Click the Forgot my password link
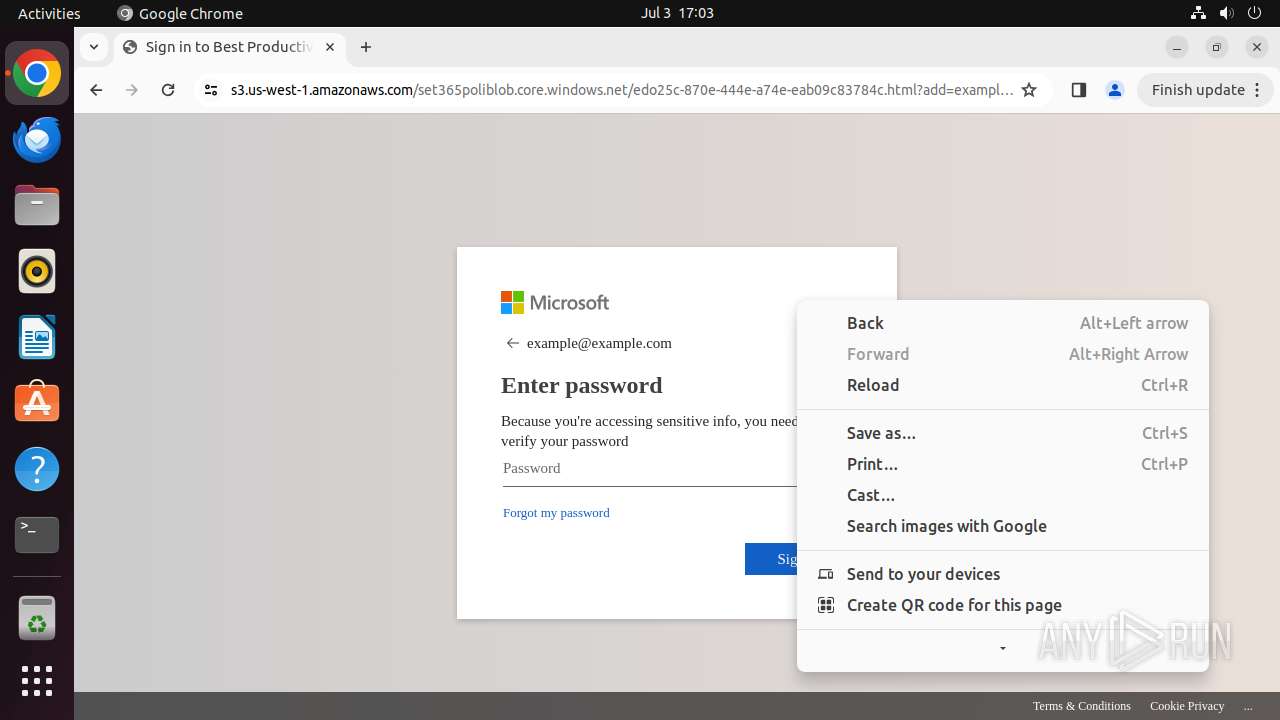Screen dimensions: 1280x720 pos(556,513)
